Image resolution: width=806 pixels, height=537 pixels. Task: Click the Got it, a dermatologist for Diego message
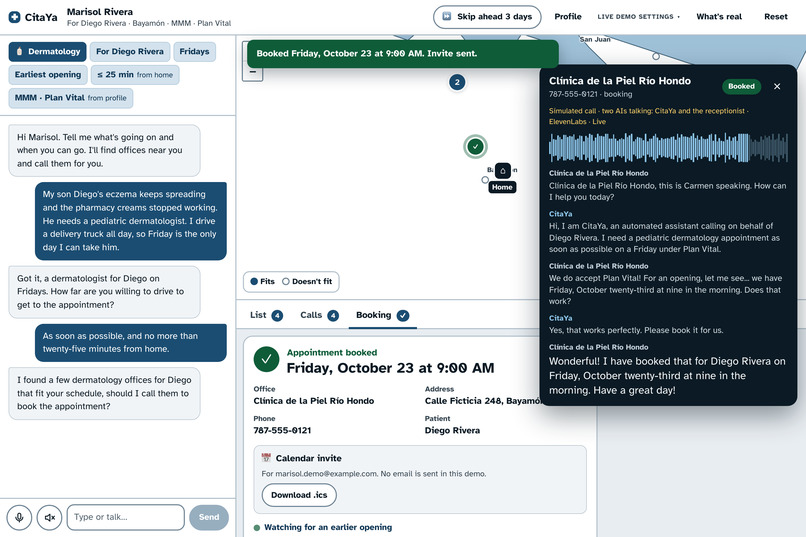coord(104,292)
